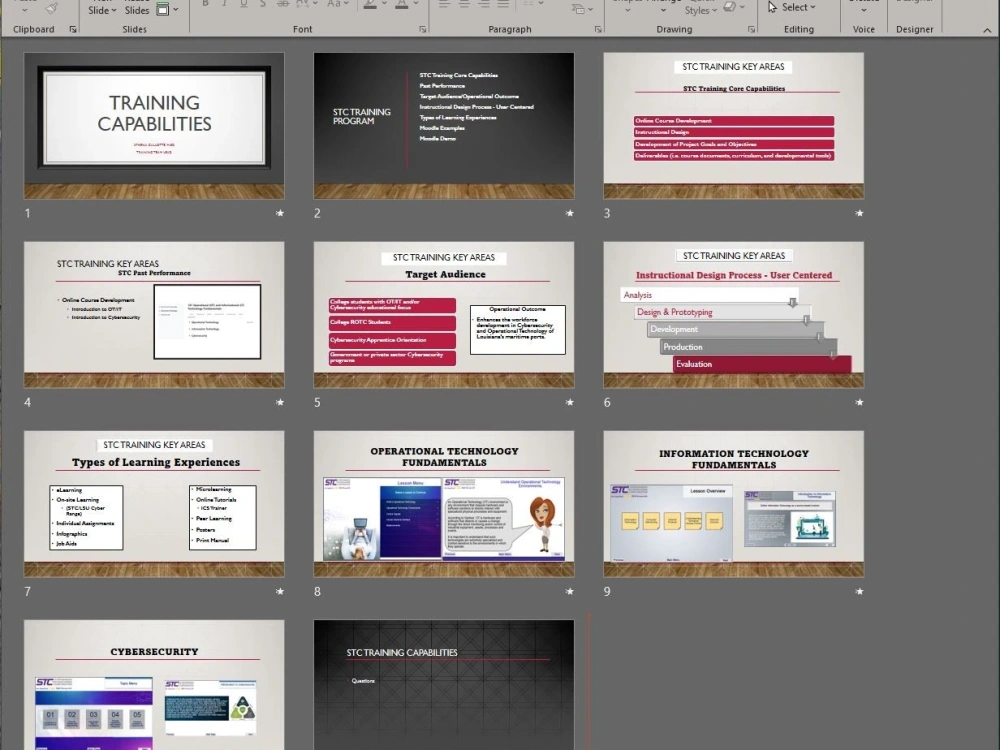The image size is (1000, 750).
Task: Click the Voice group label
Action: [x=864, y=29]
